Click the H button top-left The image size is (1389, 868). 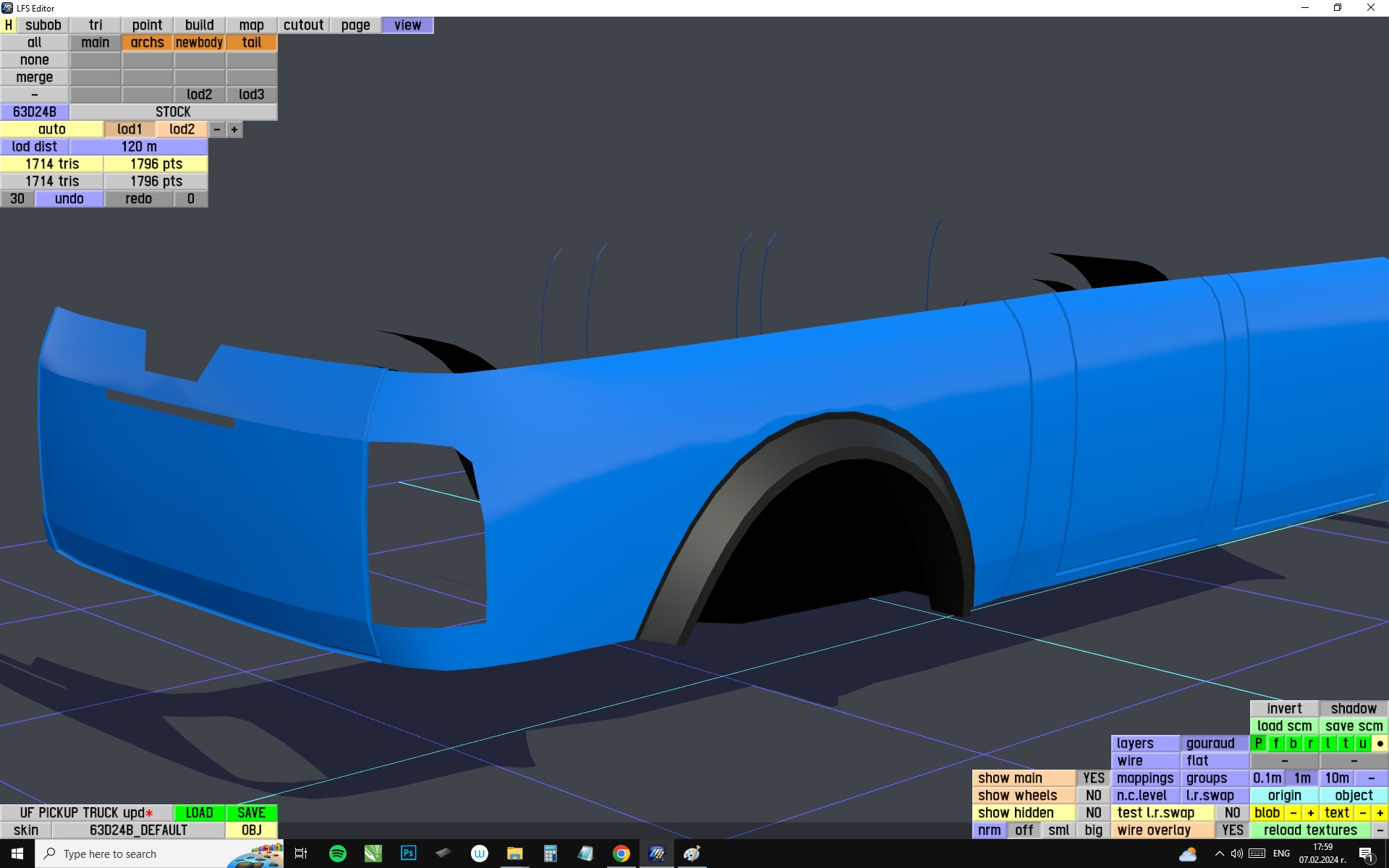(x=9, y=25)
